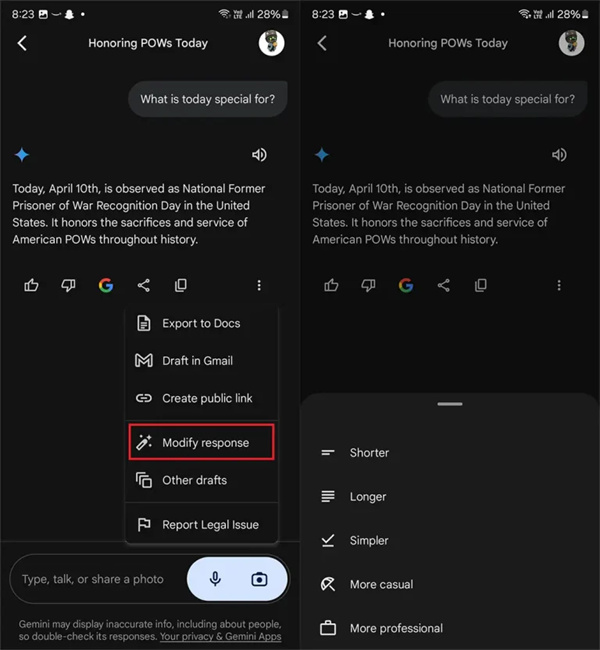This screenshot has width=600, height=650.
Task: Tap back arrow in left screen
Action: [22, 43]
